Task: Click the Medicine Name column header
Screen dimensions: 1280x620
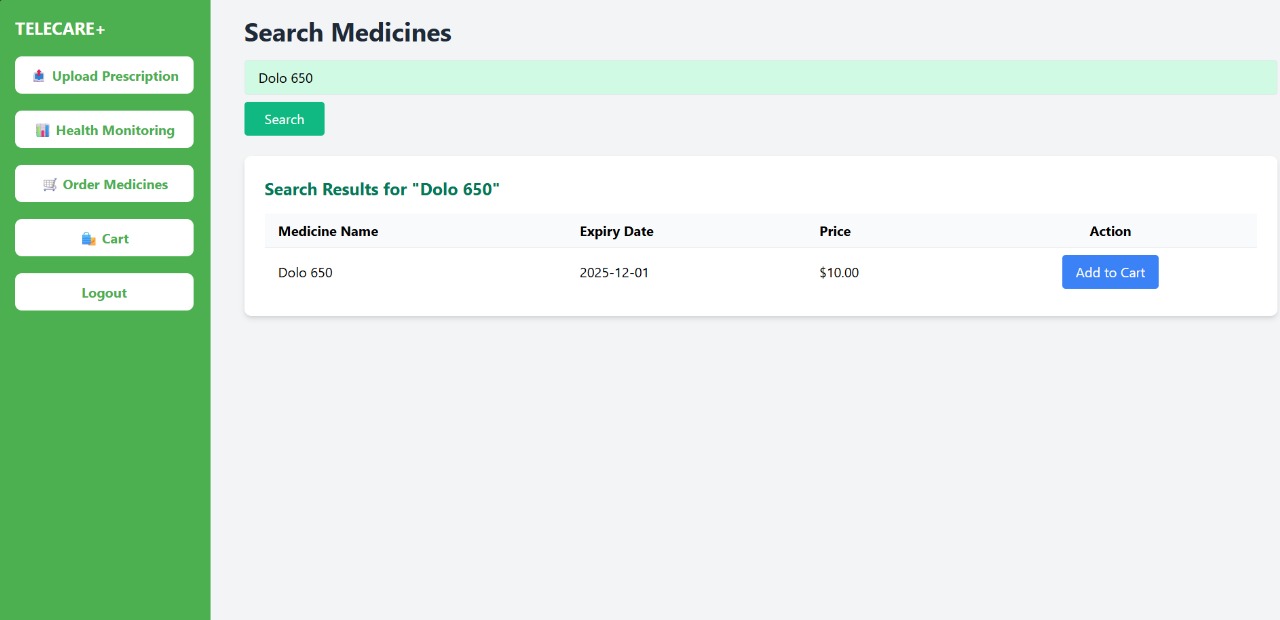Action: click(328, 231)
